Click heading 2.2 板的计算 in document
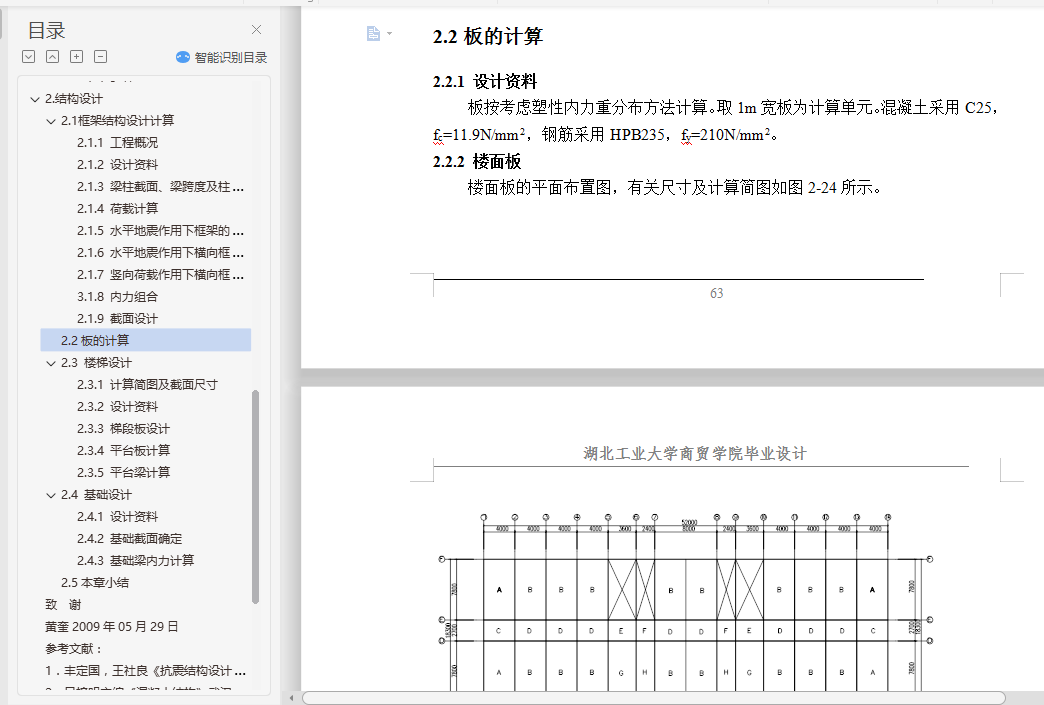The width and height of the screenshot is (1044, 705). [487, 36]
